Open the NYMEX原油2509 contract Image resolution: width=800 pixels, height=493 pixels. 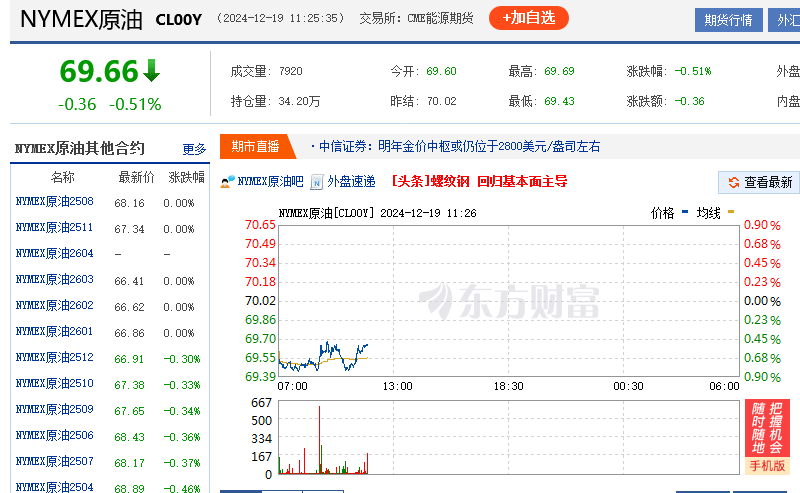(x=55, y=410)
